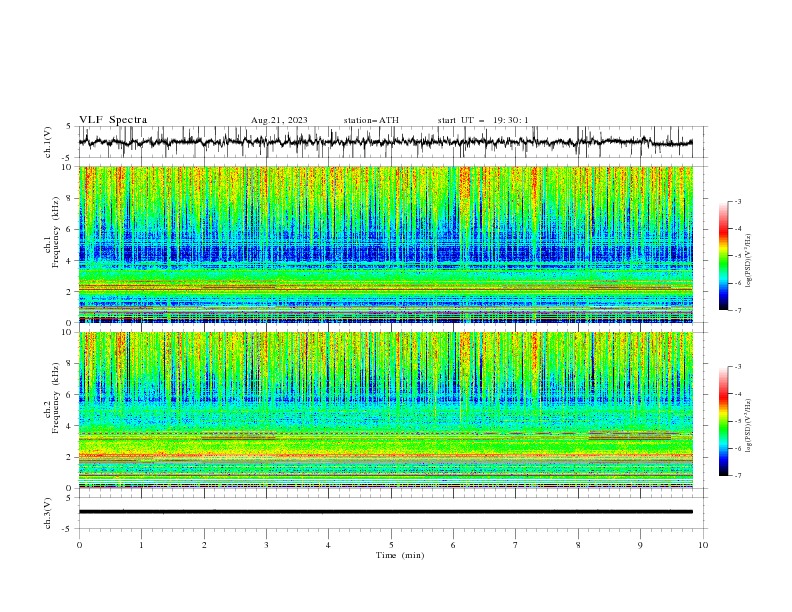The image size is (792, 612).
Task: Click time axis tick label 2
Action: (204, 545)
